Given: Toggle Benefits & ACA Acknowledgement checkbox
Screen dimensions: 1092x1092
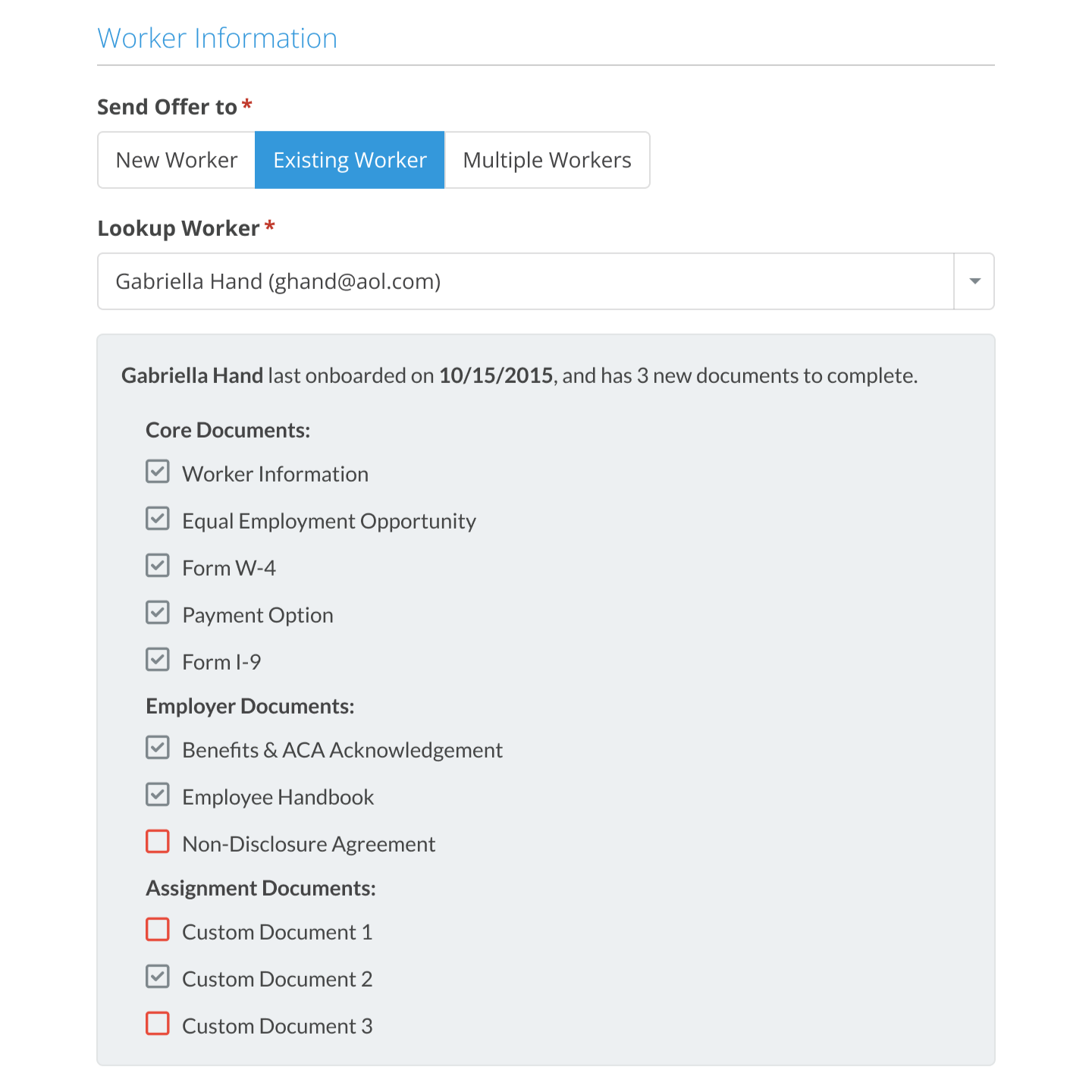Looking at the screenshot, I should 158,748.
